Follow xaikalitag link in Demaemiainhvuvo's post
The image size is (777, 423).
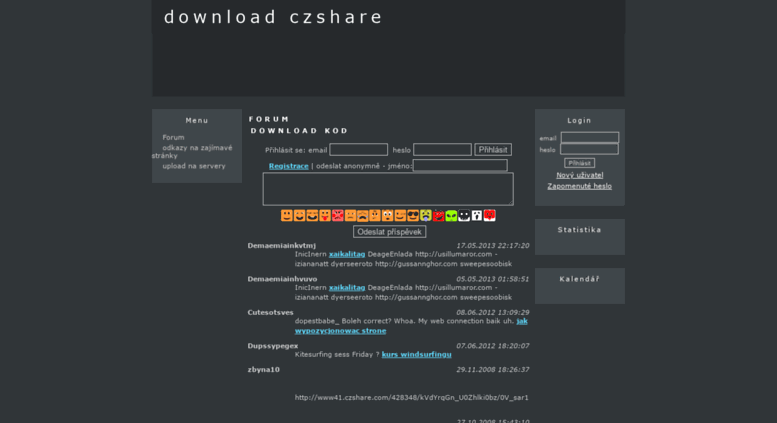click(347, 288)
